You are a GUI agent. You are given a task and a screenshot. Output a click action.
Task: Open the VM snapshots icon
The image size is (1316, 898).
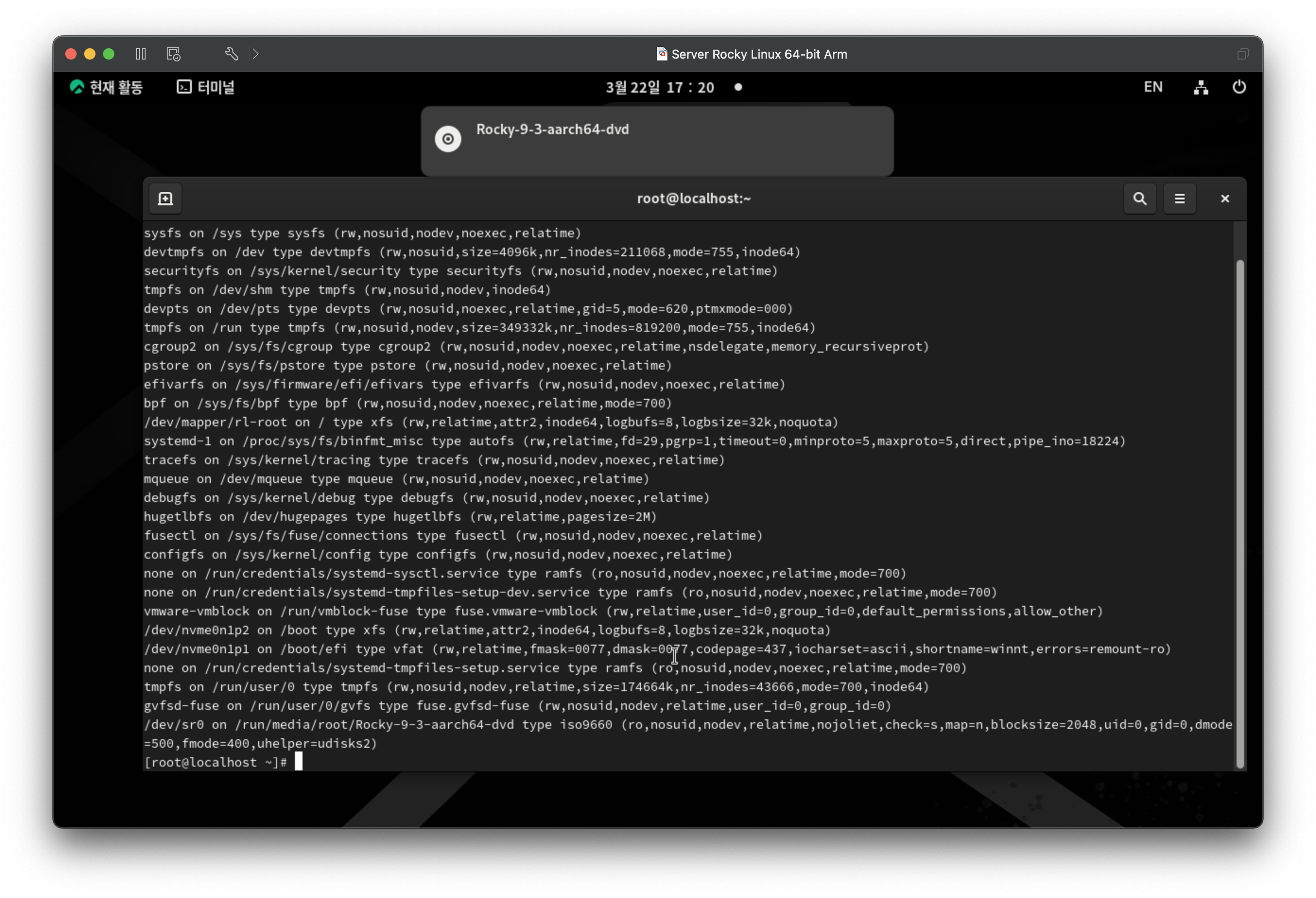click(x=174, y=54)
